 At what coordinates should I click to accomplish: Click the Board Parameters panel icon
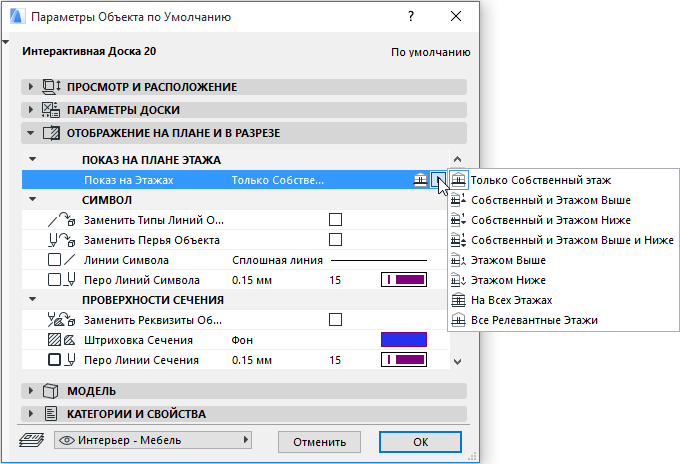point(51,110)
